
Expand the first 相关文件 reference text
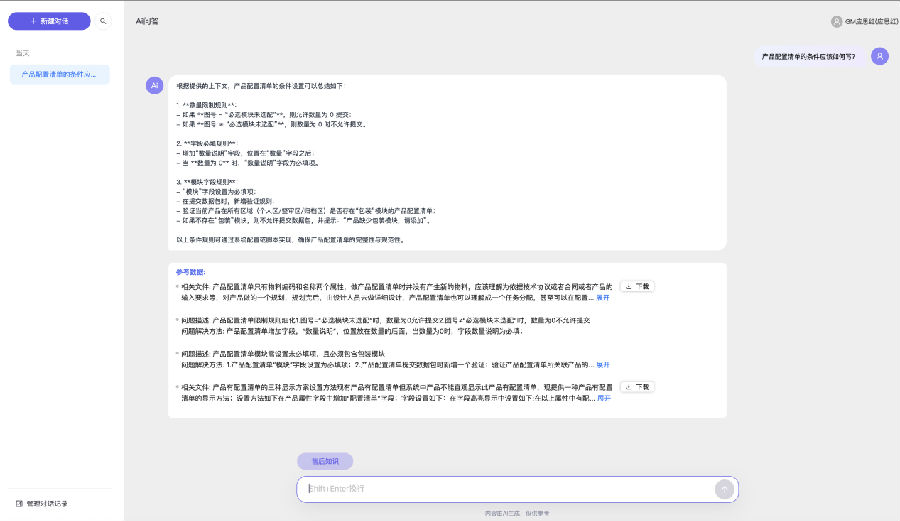[603, 298]
